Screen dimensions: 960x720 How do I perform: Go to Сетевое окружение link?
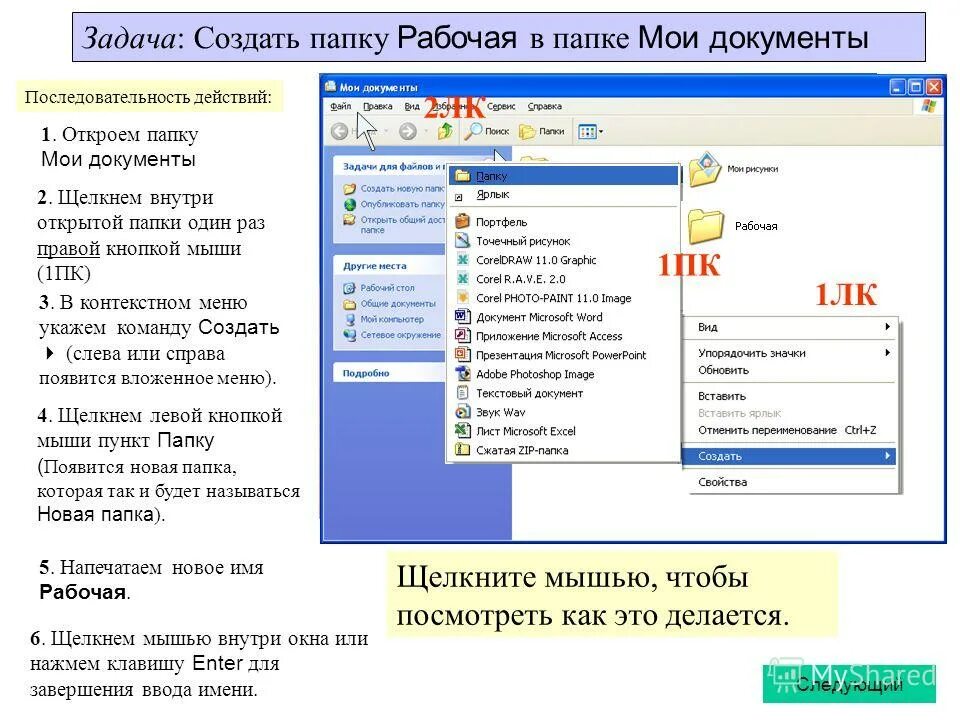[x=400, y=335]
